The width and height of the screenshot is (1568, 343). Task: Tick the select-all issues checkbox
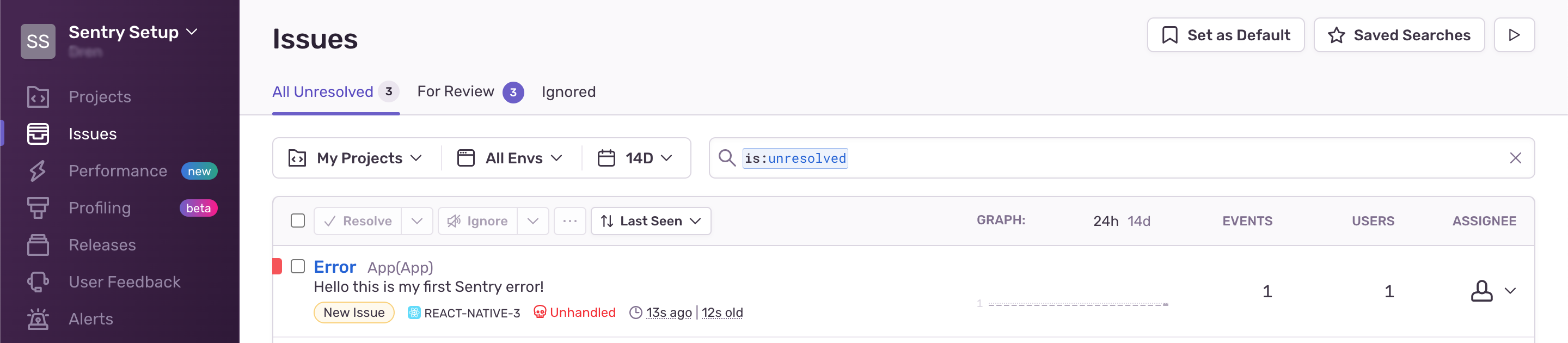[298, 220]
